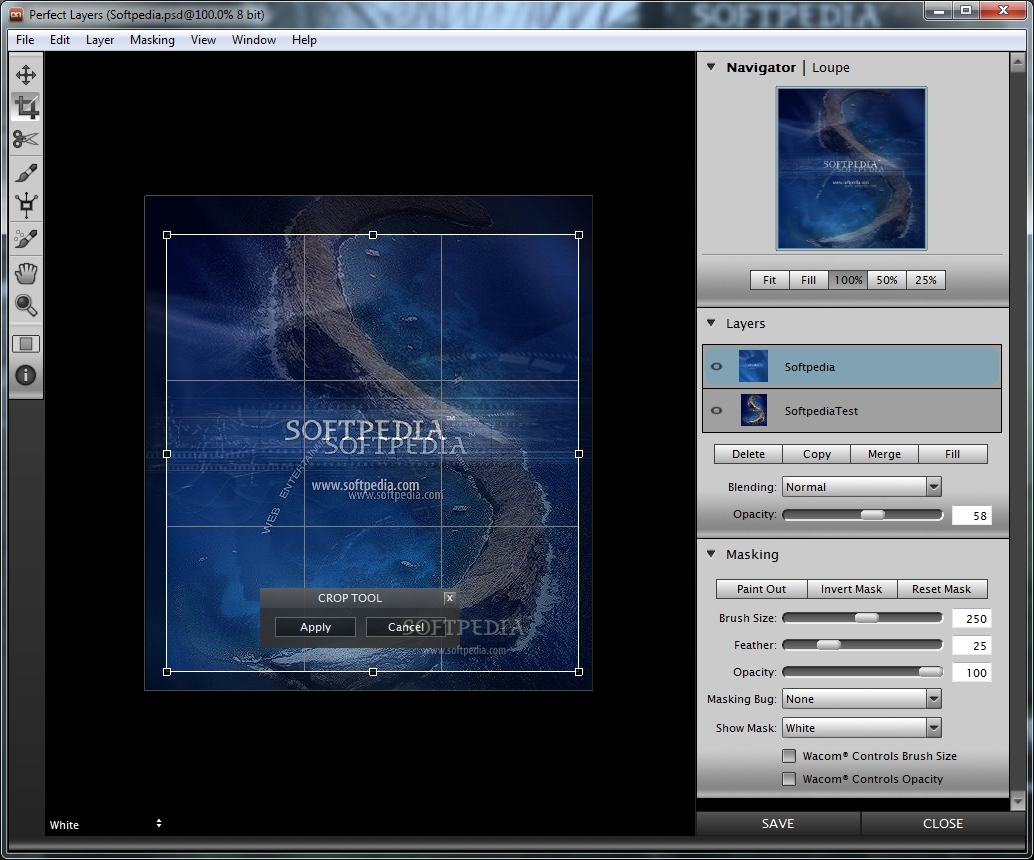Click the Perfect Layers app icon in title bar
Image resolution: width=1034 pixels, height=860 pixels.
16,14
